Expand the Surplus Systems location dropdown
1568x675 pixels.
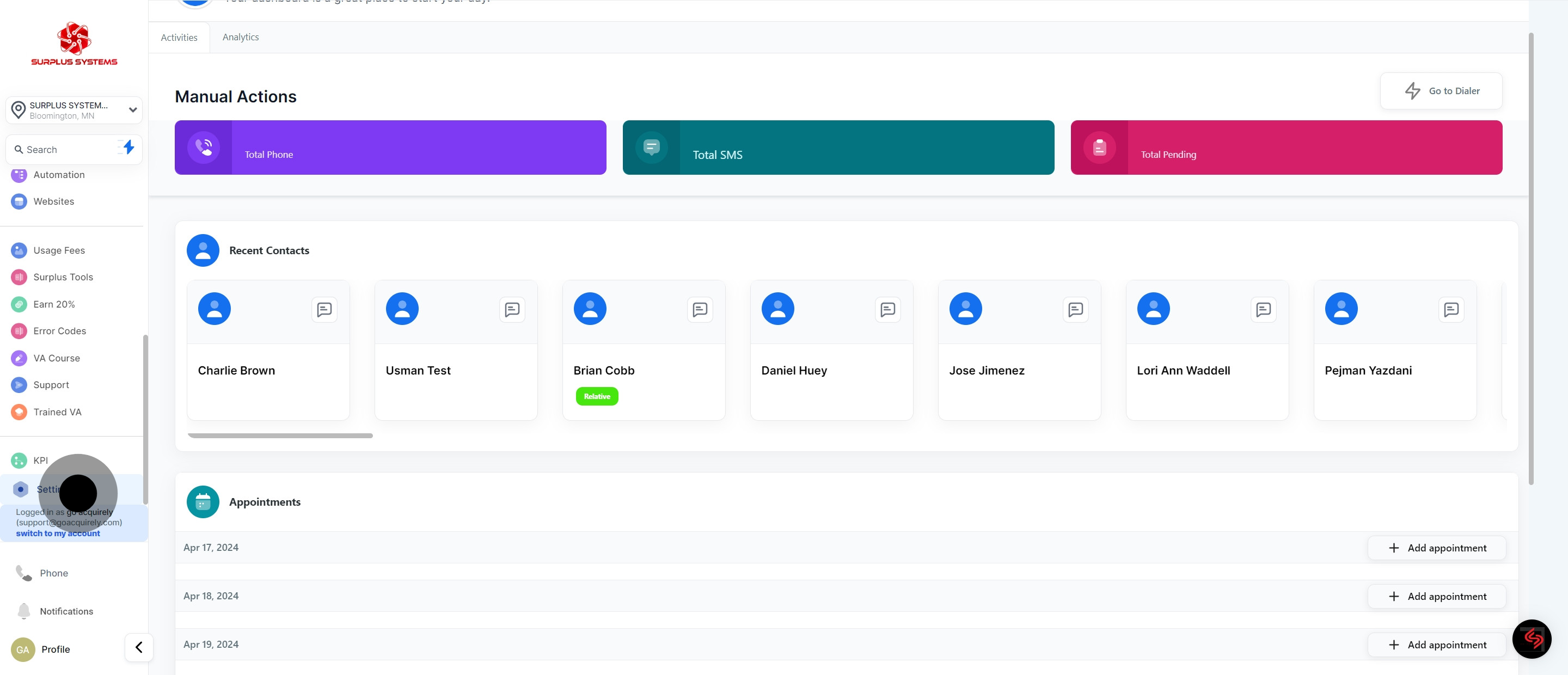click(133, 110)
